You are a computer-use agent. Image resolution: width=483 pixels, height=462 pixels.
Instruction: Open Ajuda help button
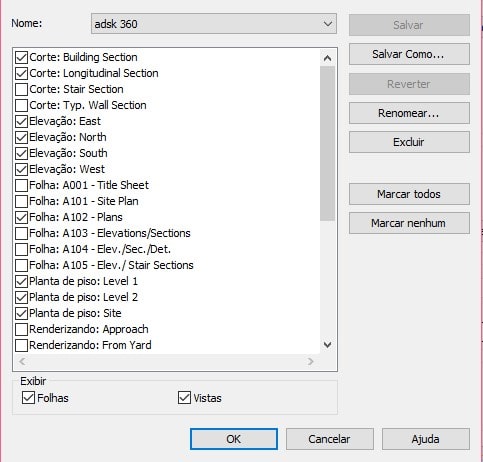tap(426, 439)
